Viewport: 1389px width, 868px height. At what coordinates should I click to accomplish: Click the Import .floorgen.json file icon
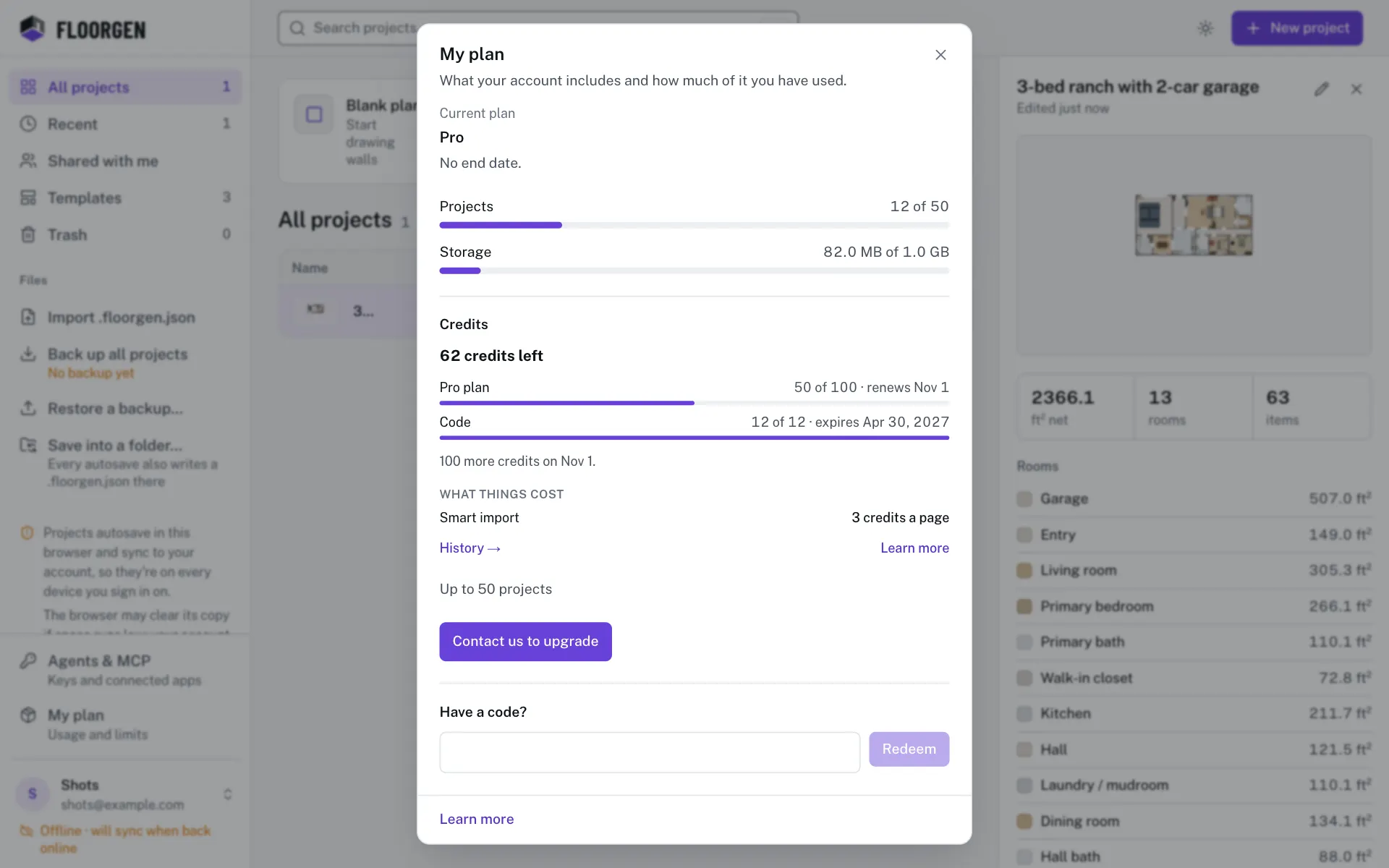pos(28,317)
